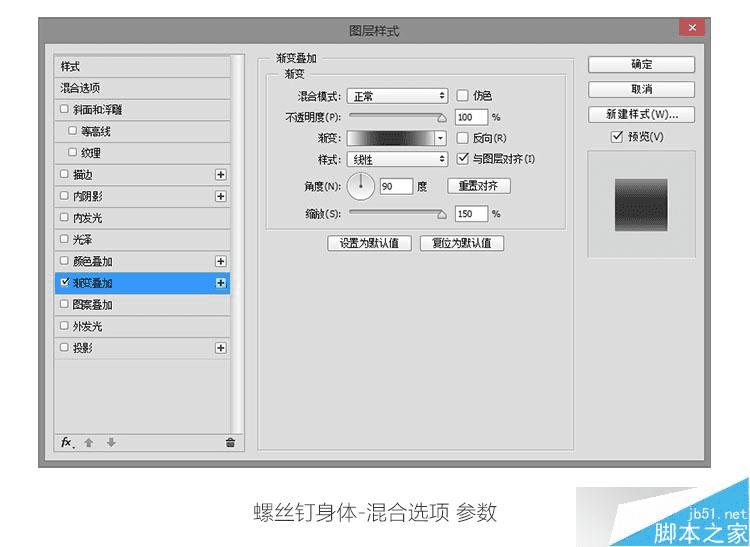Click the fx add-effect icon
This screenshot has width=750, height=547.
(67, 442)
